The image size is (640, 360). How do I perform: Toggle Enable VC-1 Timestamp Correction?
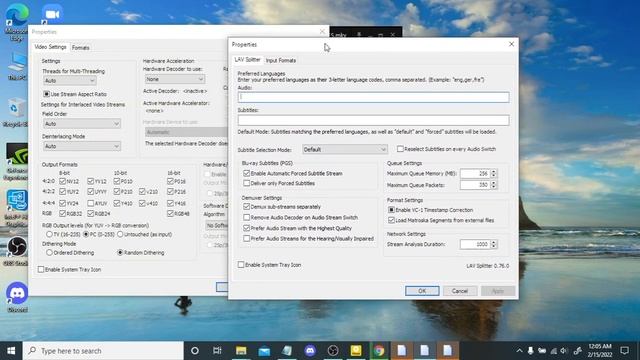click(x=391, y=210)
